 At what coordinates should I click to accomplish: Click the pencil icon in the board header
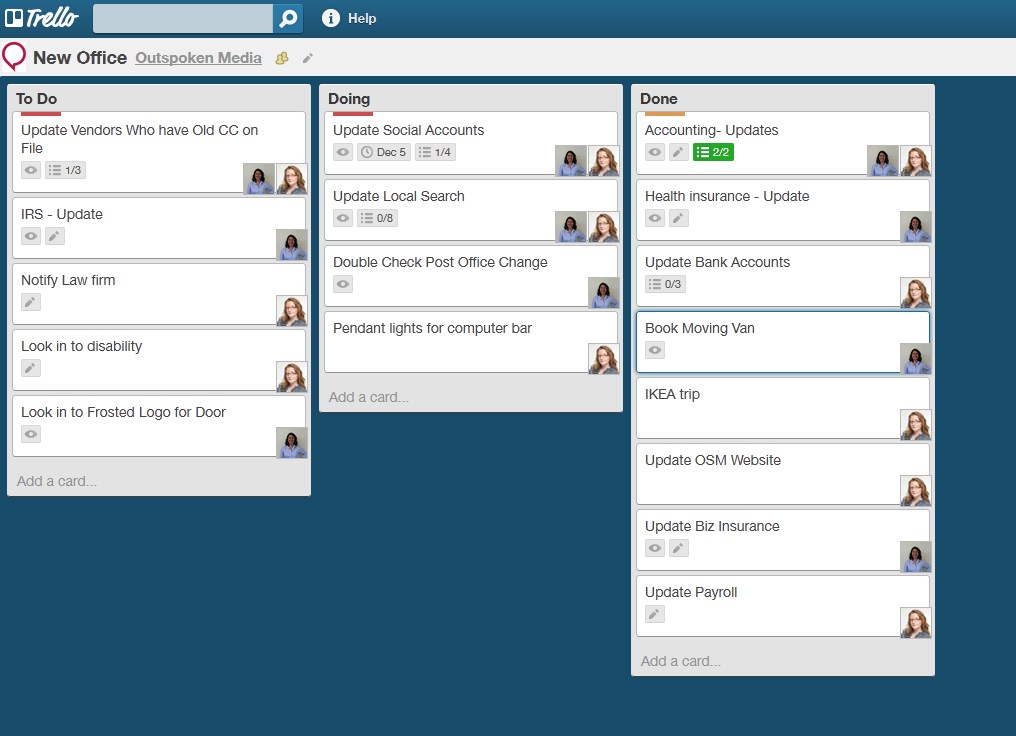tap(308, 58)
